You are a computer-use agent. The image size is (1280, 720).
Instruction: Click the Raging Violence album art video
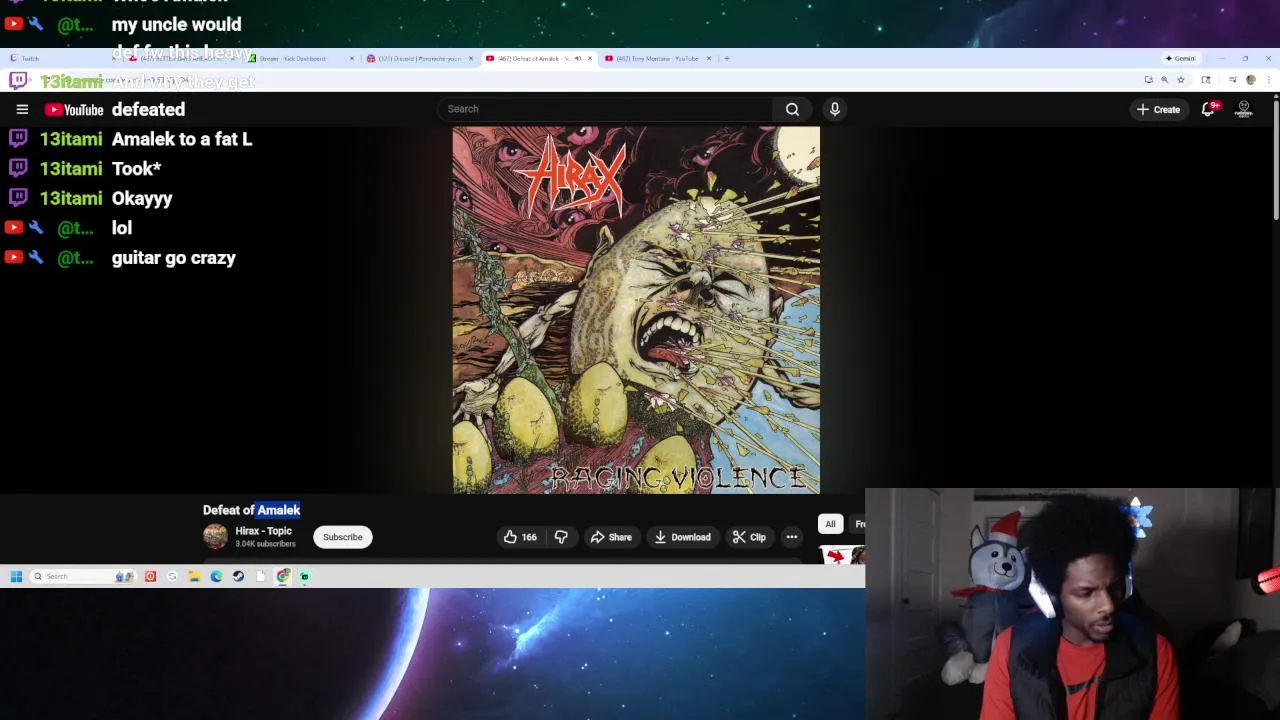coord(636,310)
